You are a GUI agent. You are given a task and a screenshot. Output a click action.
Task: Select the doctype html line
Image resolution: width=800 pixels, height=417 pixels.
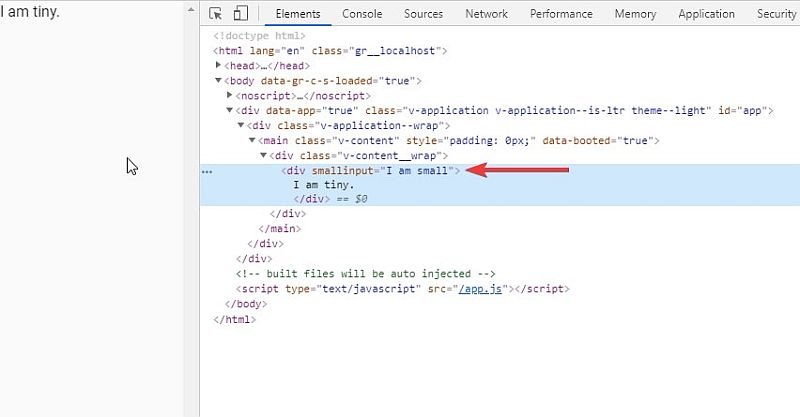pos(259,36)
